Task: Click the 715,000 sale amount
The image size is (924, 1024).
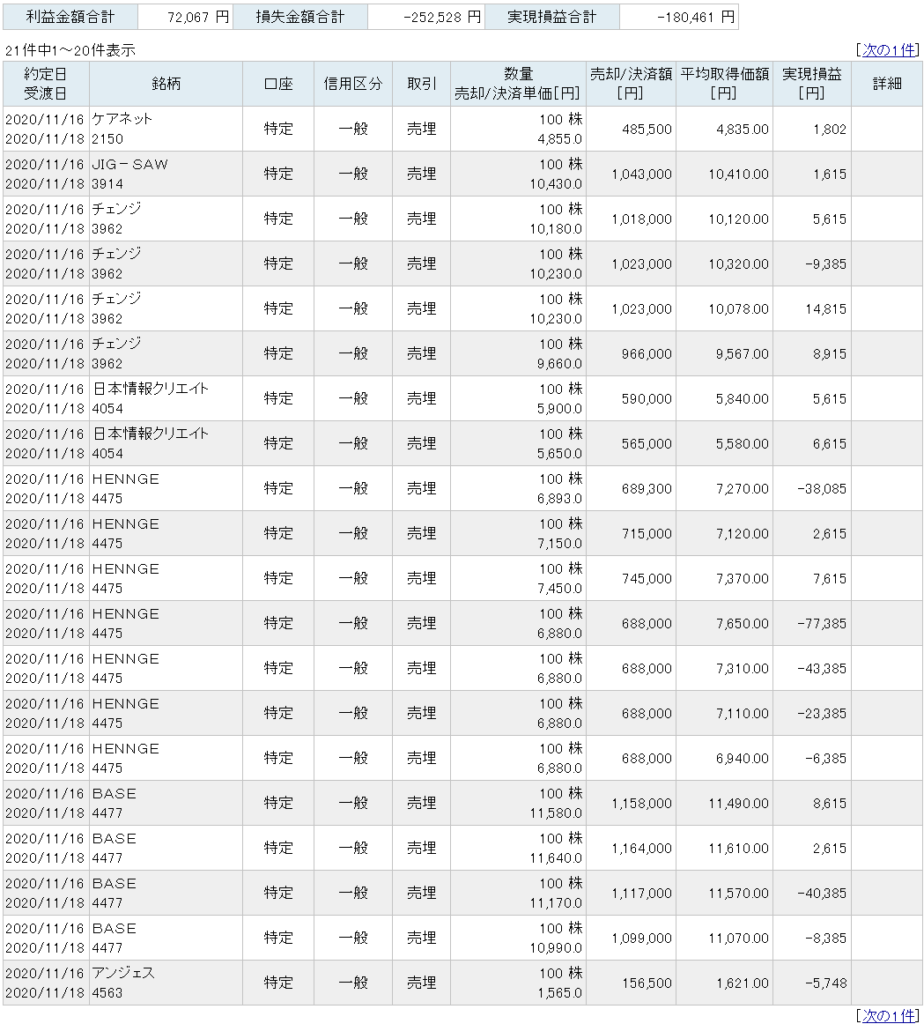Action: (646, 534)
